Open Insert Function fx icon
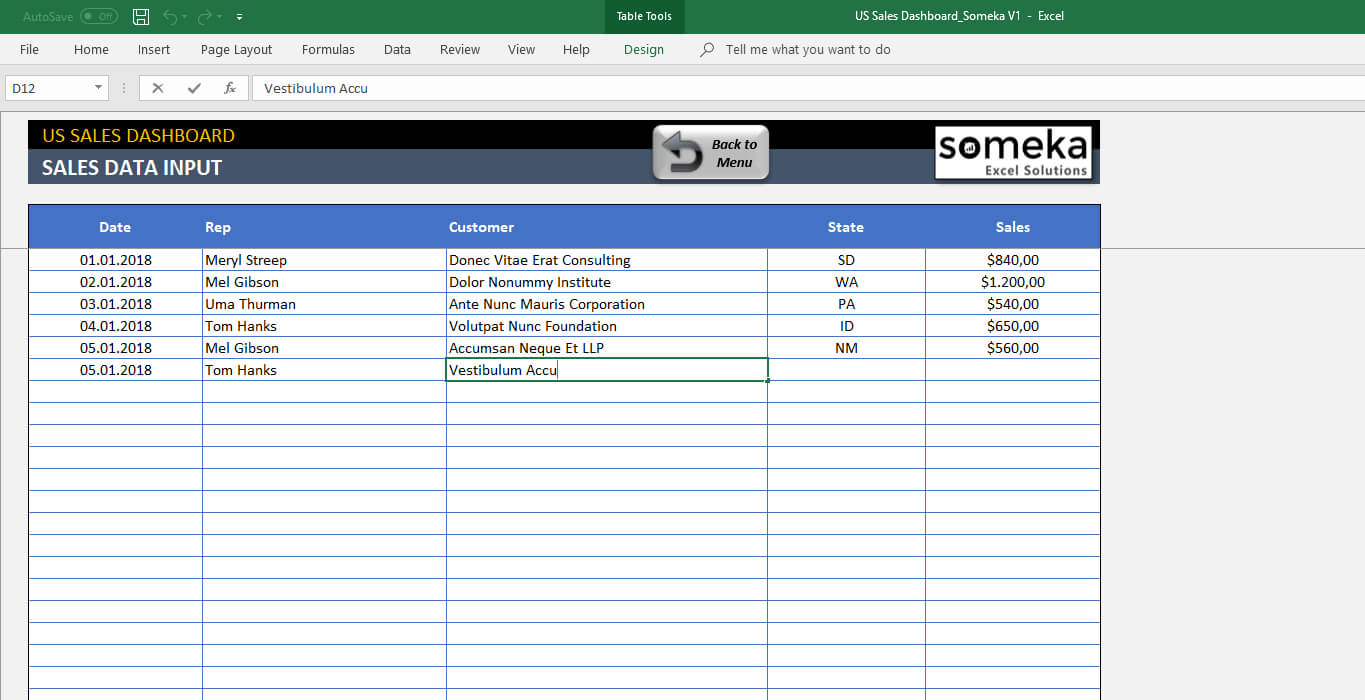Screen dimensions: 1365x700 (x=229, y=88)
